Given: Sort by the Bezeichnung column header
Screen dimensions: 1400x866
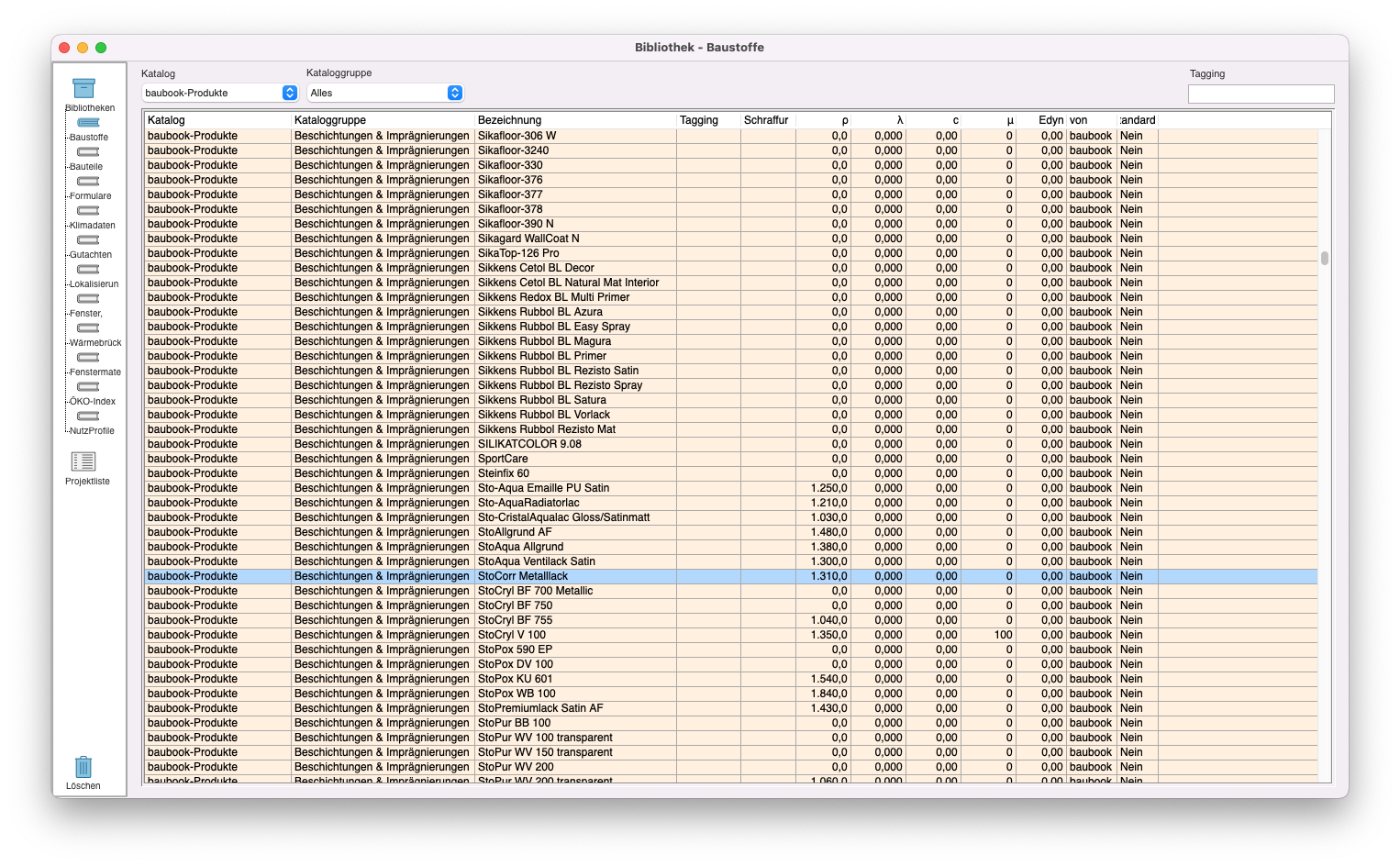Looking at the screenshot, I should coord(575,120).
